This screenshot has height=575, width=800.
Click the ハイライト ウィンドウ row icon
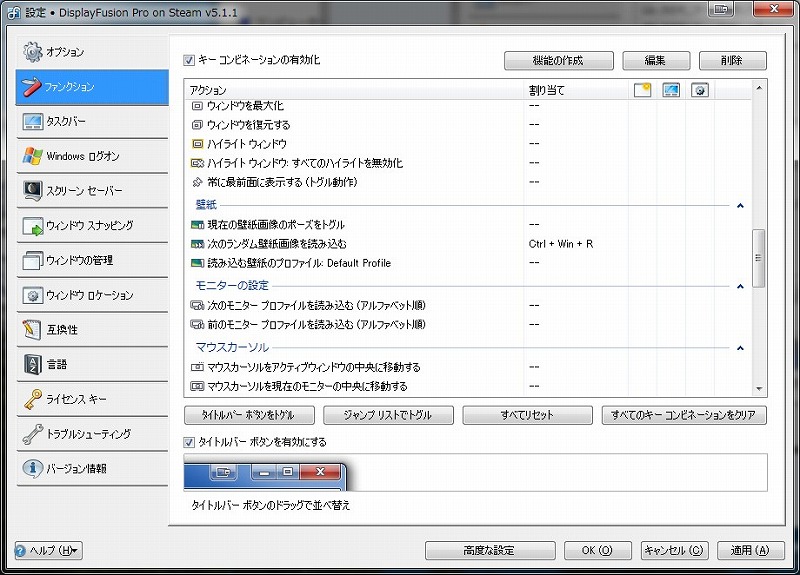[197, 144]
